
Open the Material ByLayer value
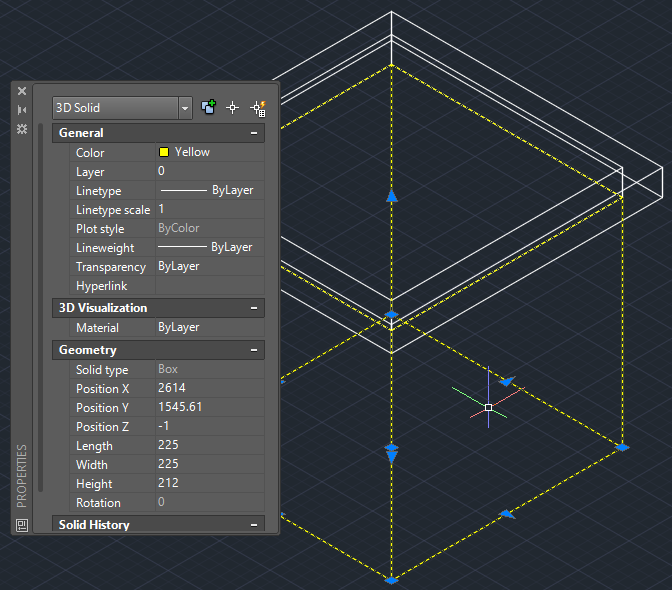click(210, 327)
